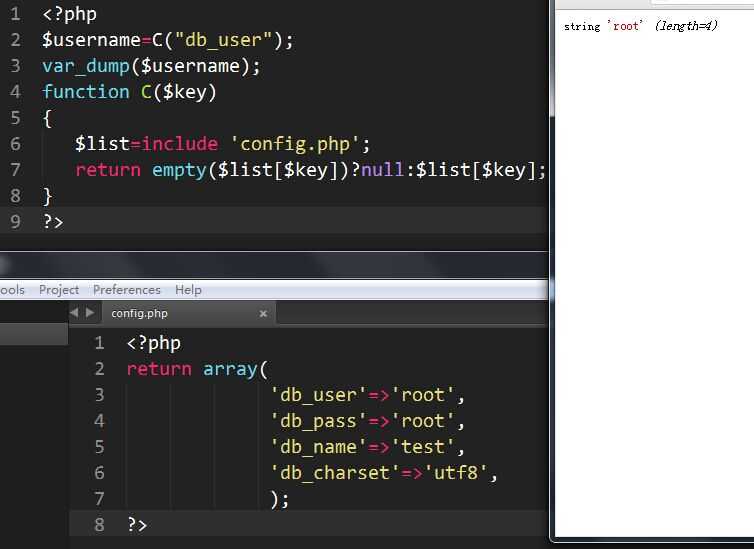Click the return empty($list[$key]) line
This screenshot has height=549, width=754.
(310, 170)
